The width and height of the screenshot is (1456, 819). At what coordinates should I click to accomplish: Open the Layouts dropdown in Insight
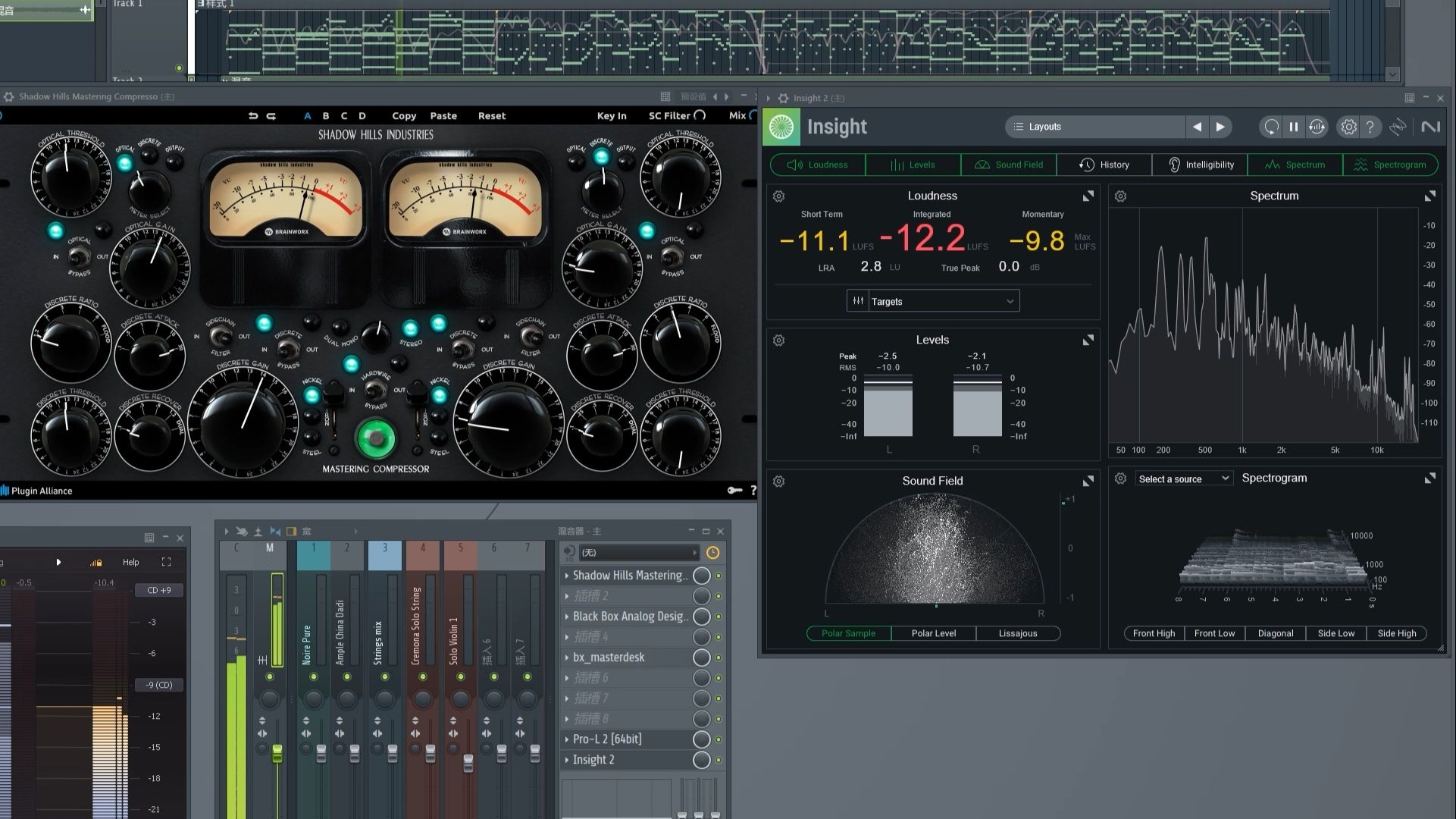pyautogui.click(x=1095, y=127)
